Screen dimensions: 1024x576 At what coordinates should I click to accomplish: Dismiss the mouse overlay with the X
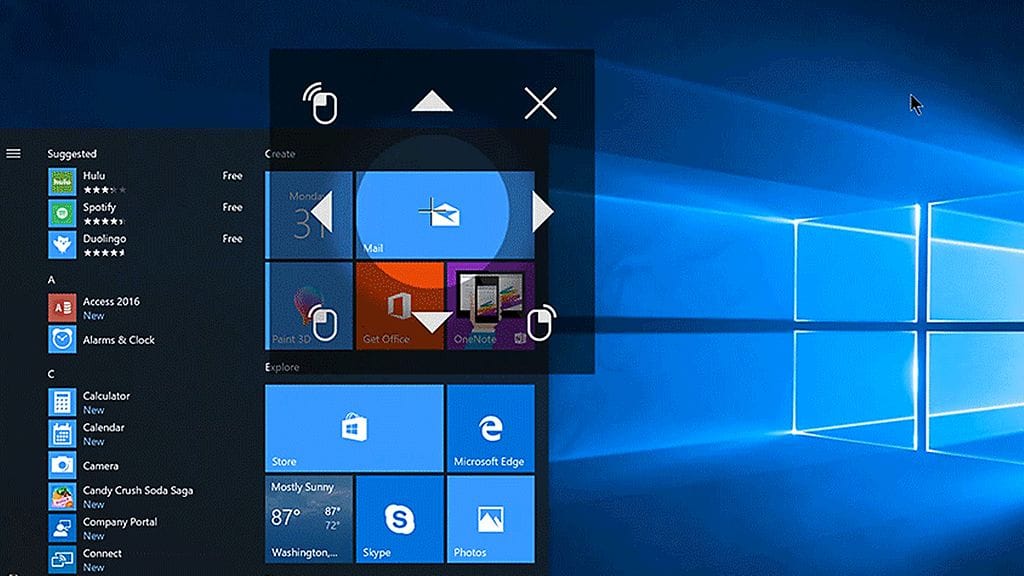(x=540, y=103)
